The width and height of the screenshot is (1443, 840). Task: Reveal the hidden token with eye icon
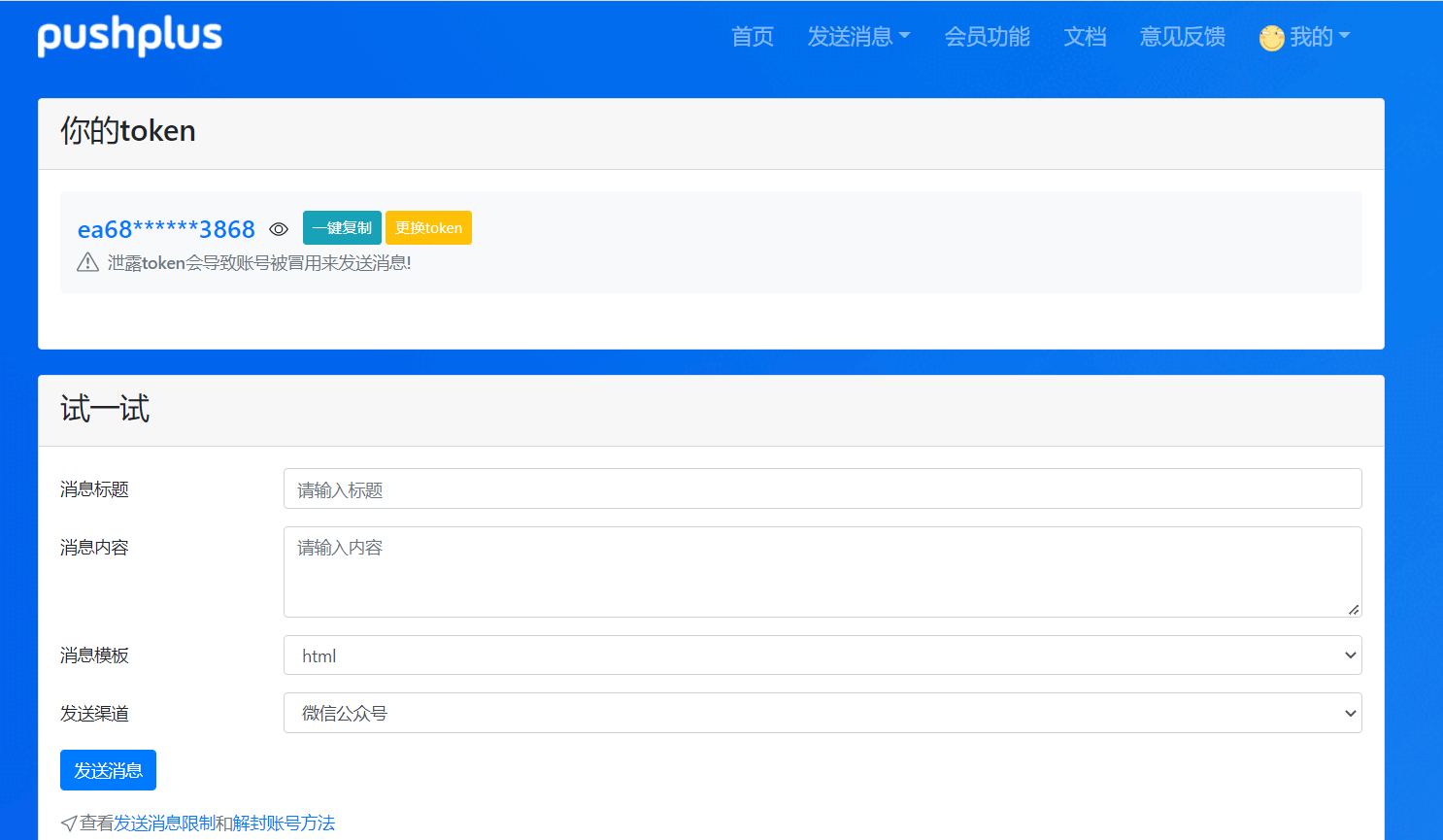coord(279,229)
